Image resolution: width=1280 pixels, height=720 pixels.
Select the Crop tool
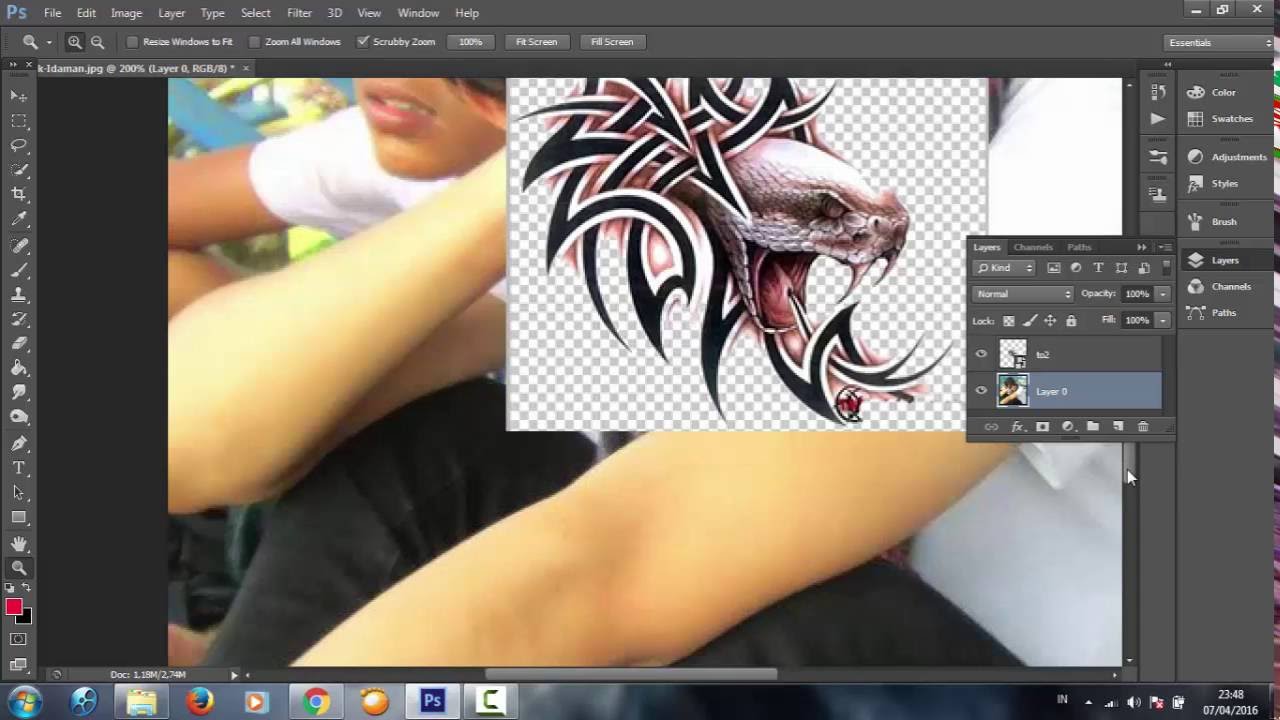pos(19,195)
